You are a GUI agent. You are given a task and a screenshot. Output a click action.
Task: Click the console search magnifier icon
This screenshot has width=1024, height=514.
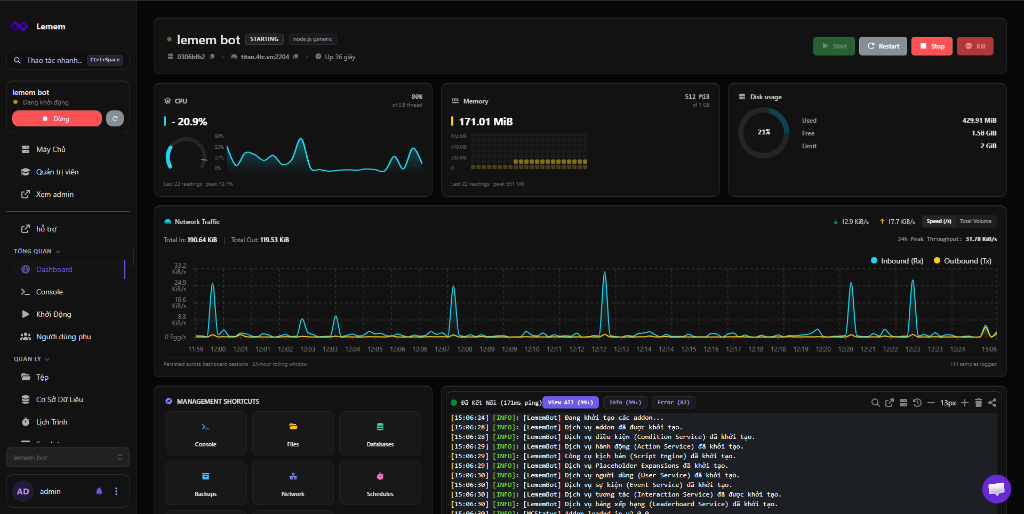pyautogui.click(x=875, y=403)
